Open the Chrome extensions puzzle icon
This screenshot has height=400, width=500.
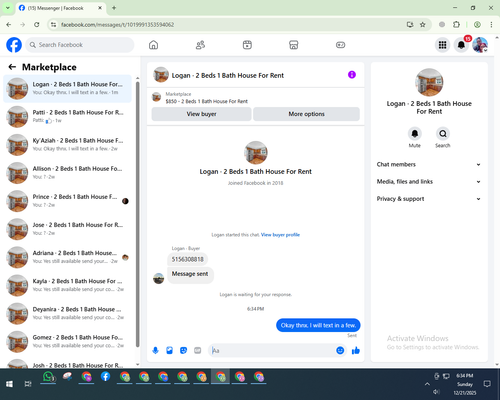(456, 24)
